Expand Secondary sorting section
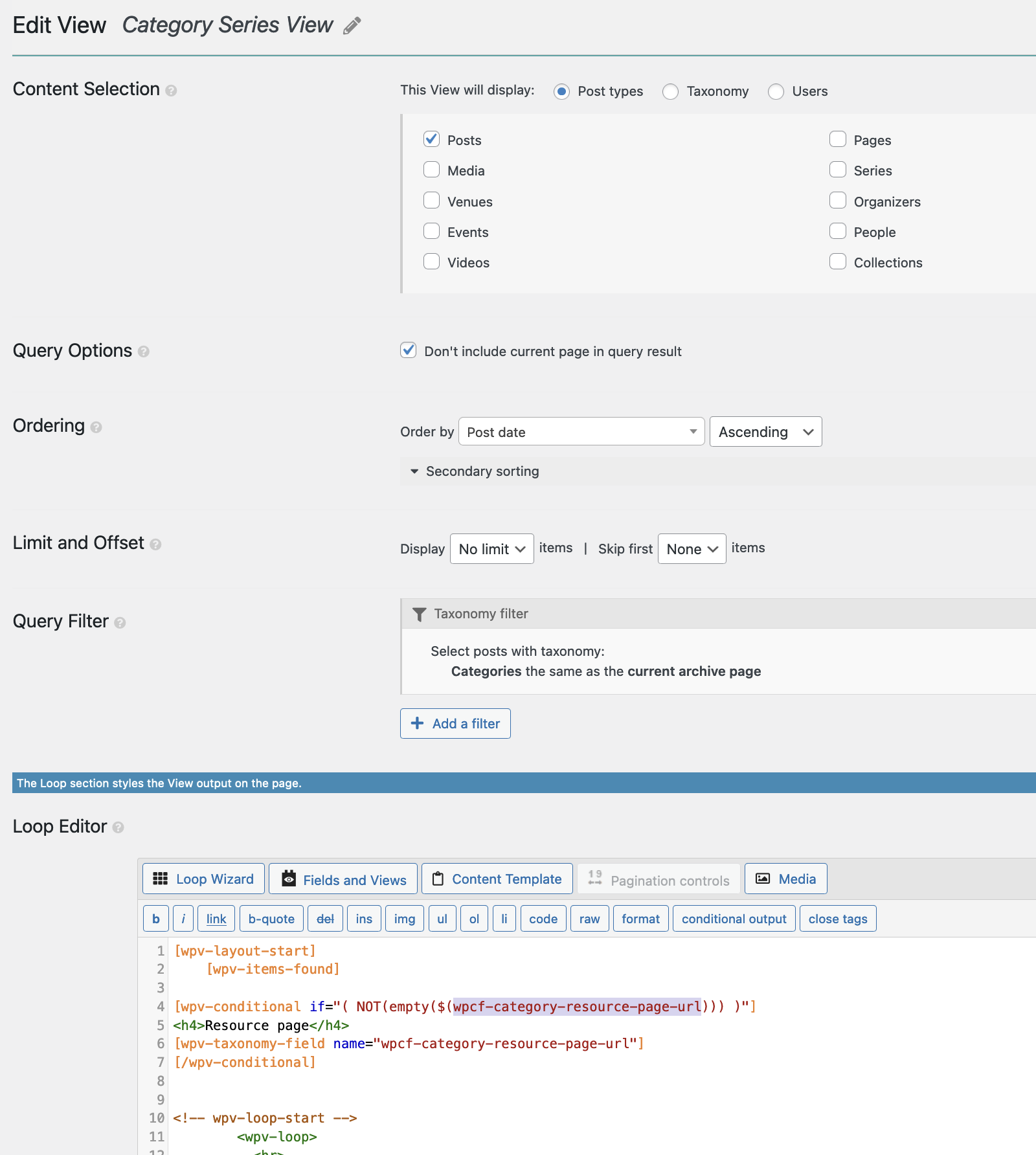1036x1155 pixels. tap(476, 471)
